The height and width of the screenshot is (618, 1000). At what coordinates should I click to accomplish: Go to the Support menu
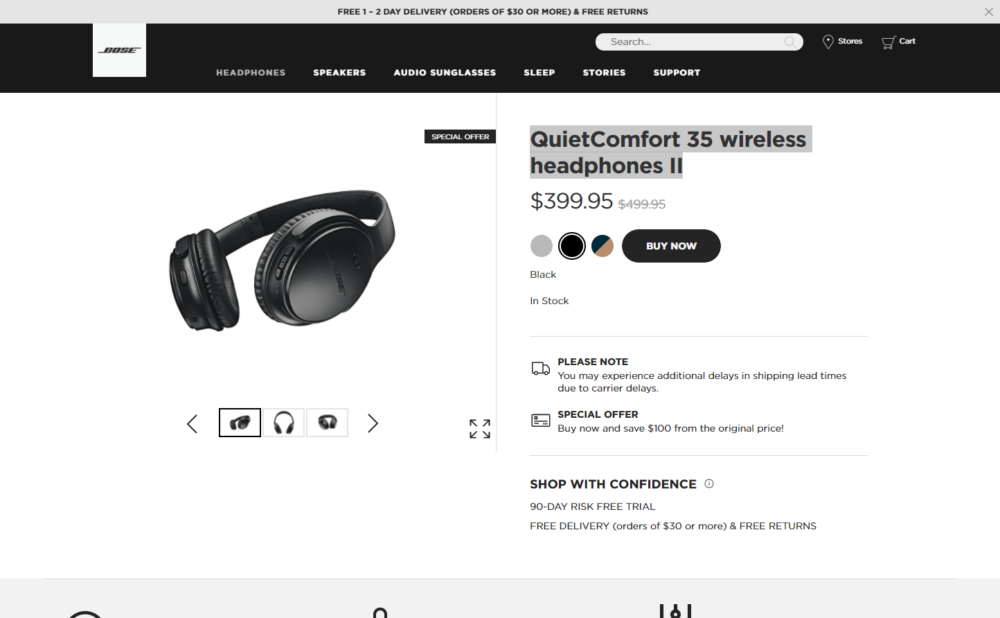click(x=677, y=73)
